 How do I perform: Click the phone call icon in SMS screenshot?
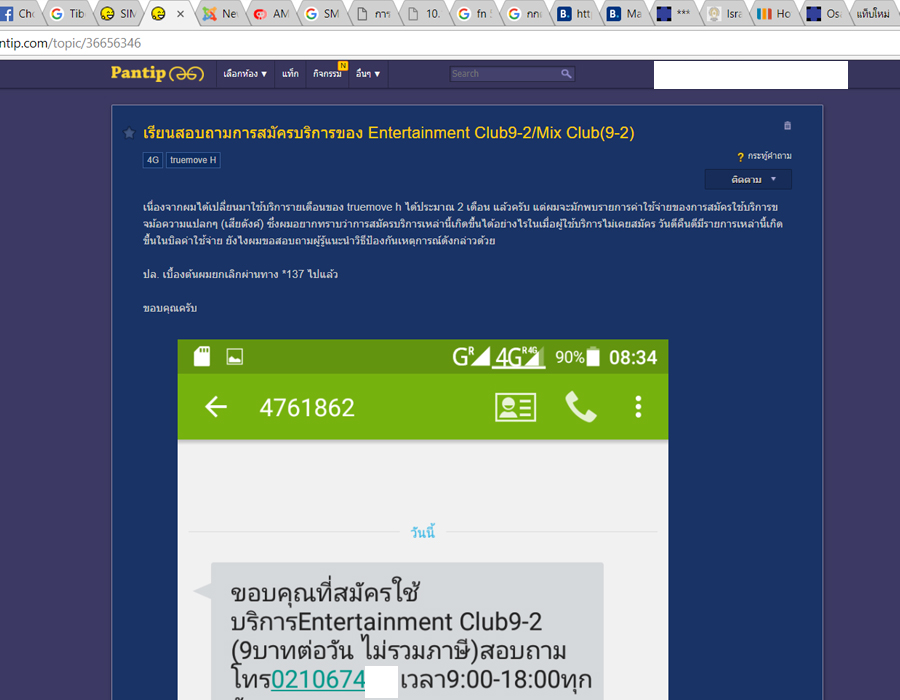(x=581, y=406)
